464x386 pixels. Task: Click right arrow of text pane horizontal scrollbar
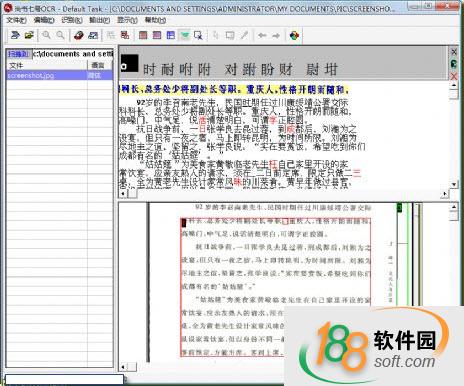click(444, 193)
